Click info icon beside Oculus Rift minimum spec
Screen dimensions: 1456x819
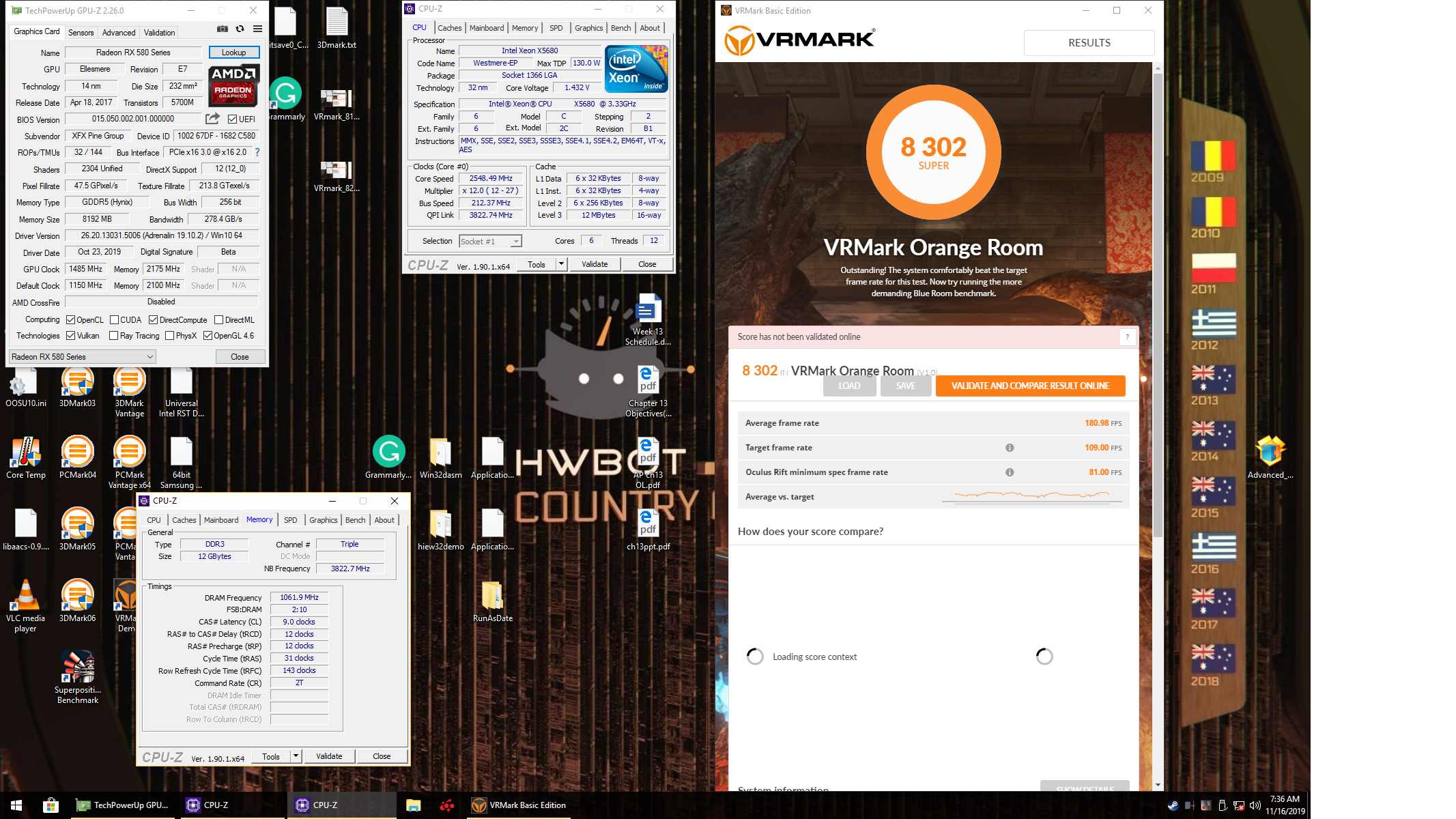pos(1010,472)
